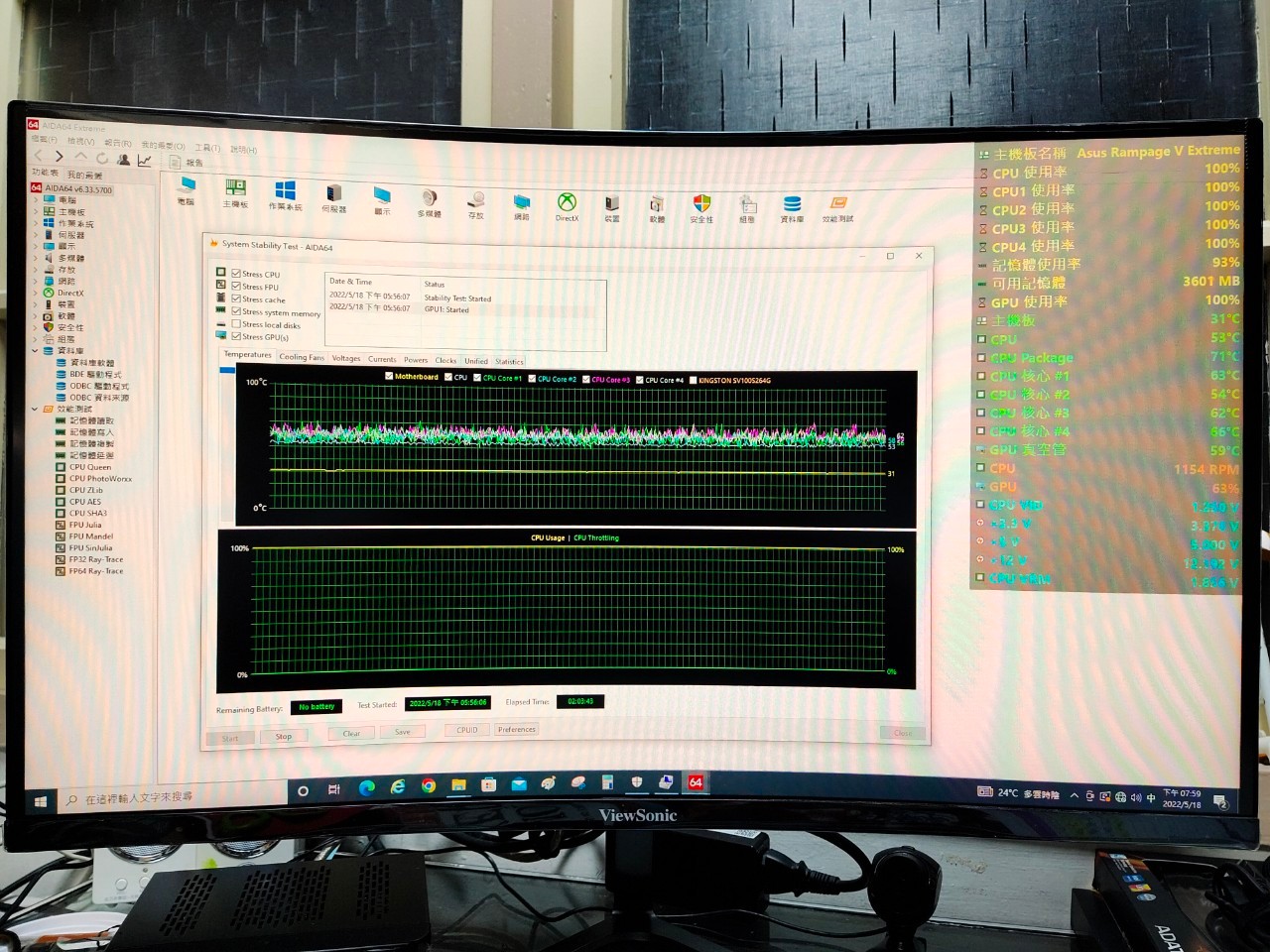Open the 安全性 security shield icon
Viewport: 1270px width, 952px height.
(701, 206)
